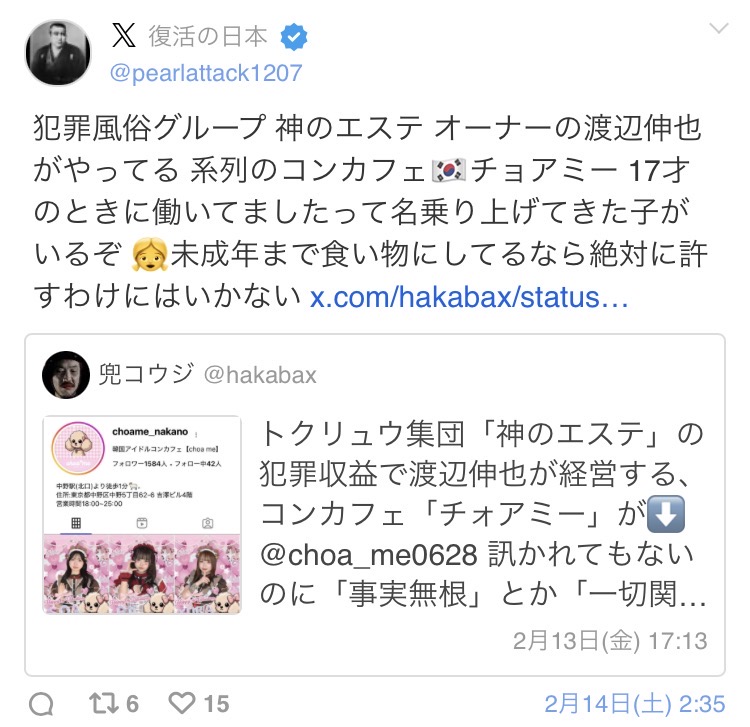Open the quoted tweet text body
The width and height of the screenshot is (750, 727).
[x=483, y=514]
